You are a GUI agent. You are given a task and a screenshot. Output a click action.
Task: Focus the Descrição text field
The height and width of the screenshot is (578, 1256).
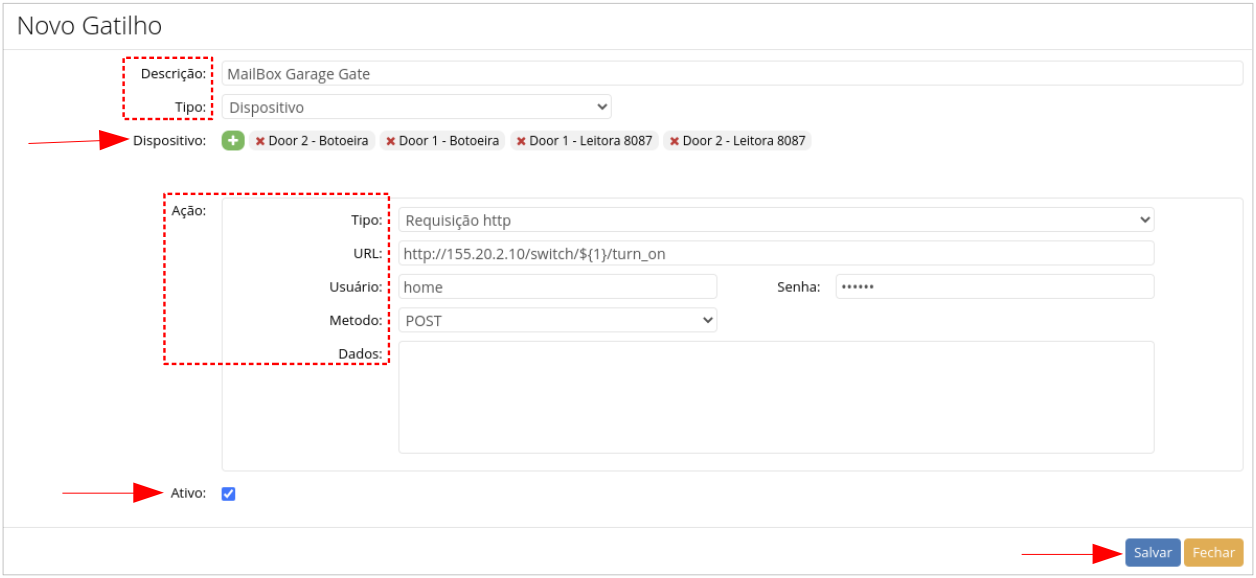click(x=732, y=74)
